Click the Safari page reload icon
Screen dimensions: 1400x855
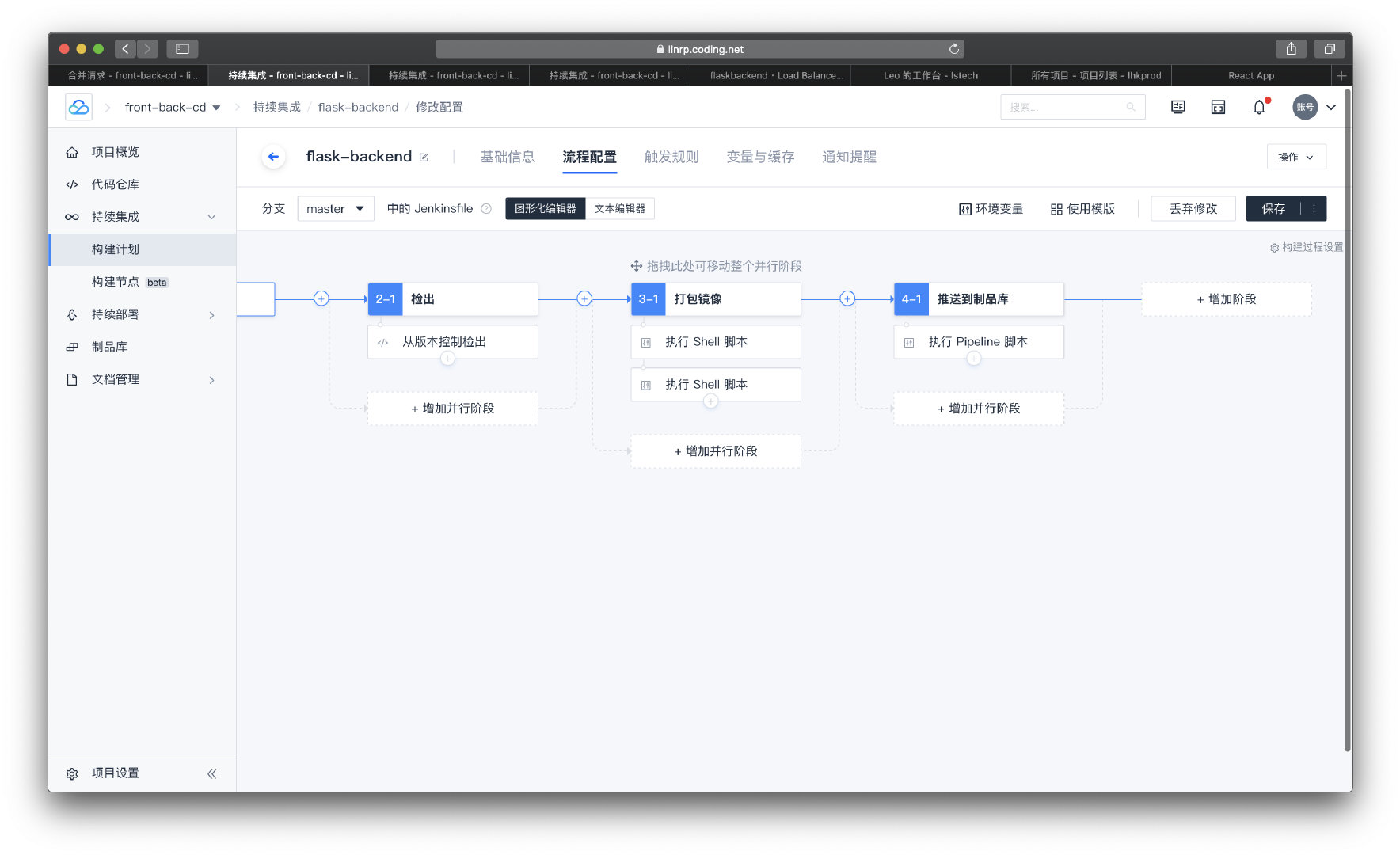click(x=954, y=49)
